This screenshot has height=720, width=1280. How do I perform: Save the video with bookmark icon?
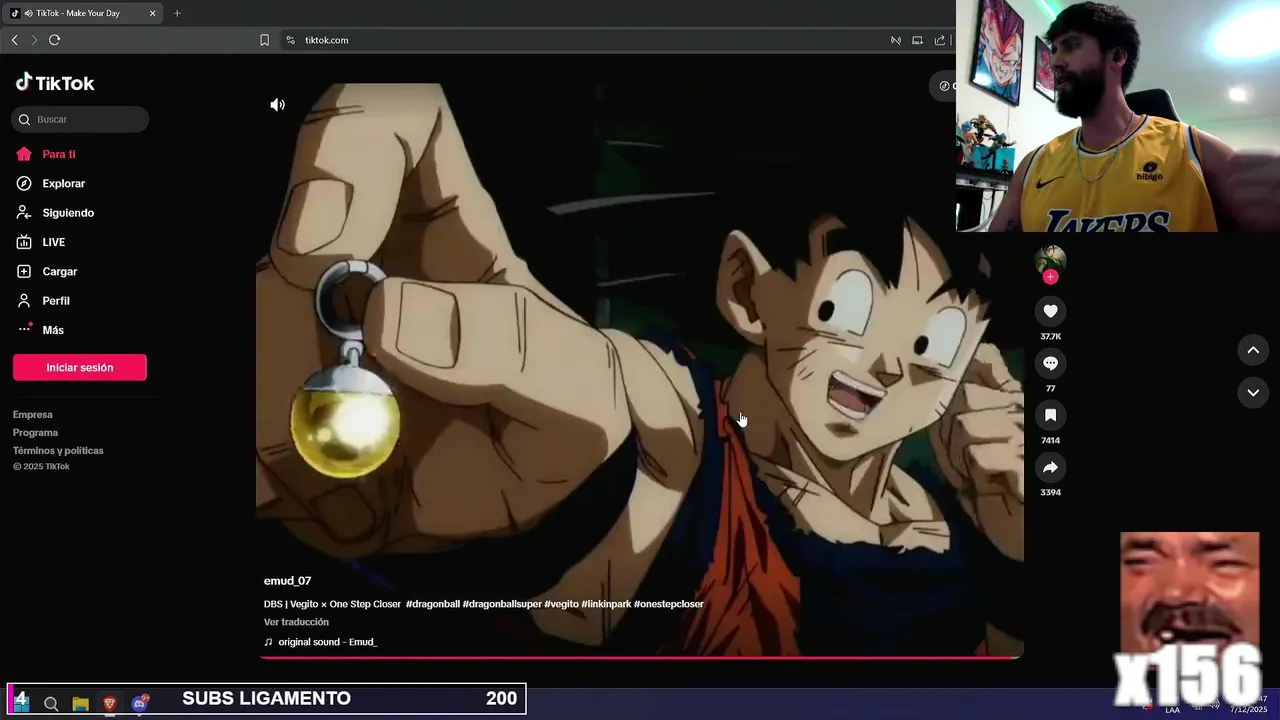pos(1050,415)
